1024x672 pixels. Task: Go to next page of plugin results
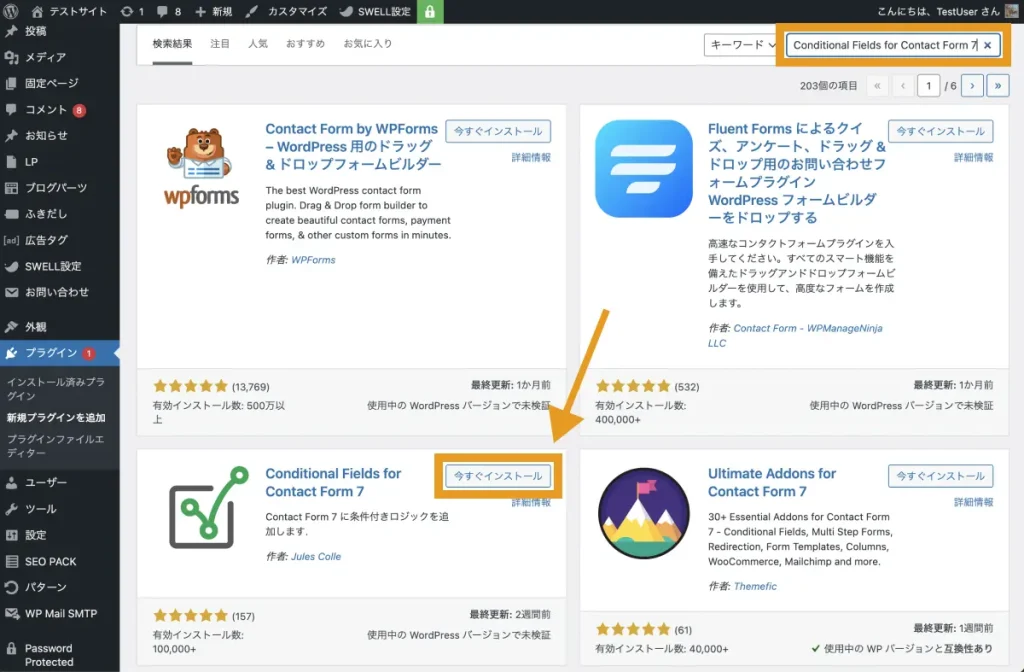pos(971,86)
